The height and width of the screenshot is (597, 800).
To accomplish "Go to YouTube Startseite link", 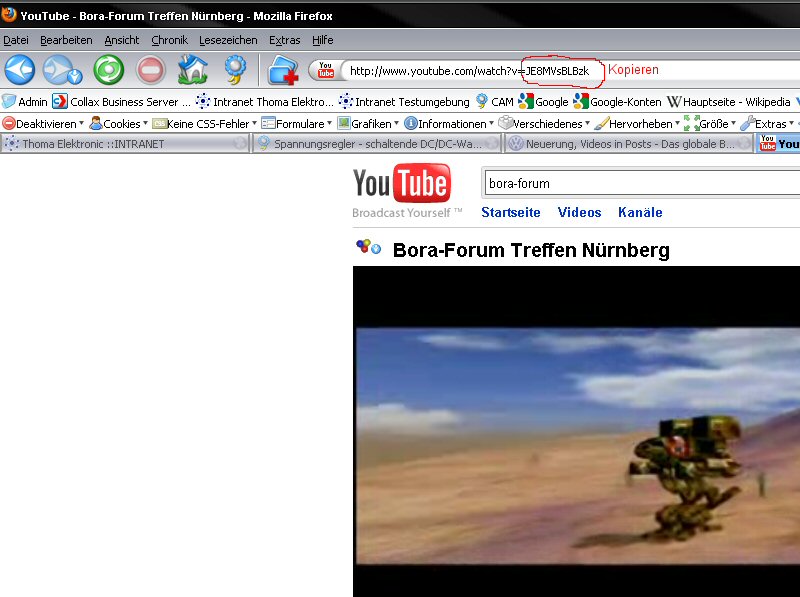I will (511, 212).
